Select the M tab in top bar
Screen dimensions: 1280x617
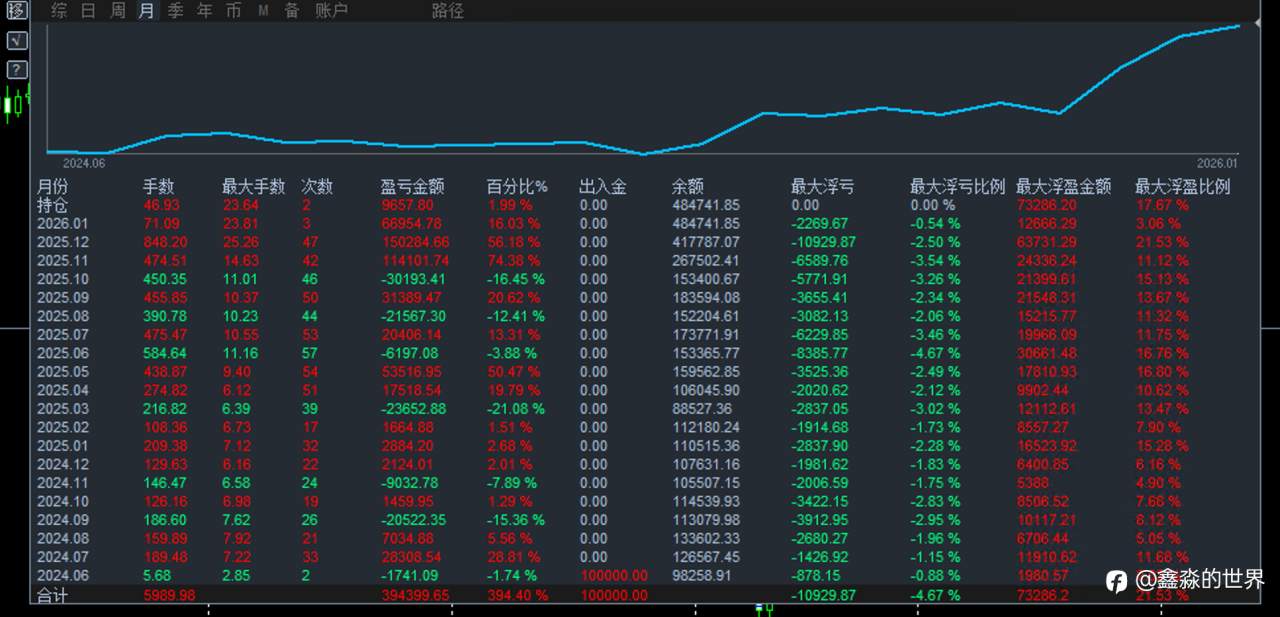click(x=263, y=11)
